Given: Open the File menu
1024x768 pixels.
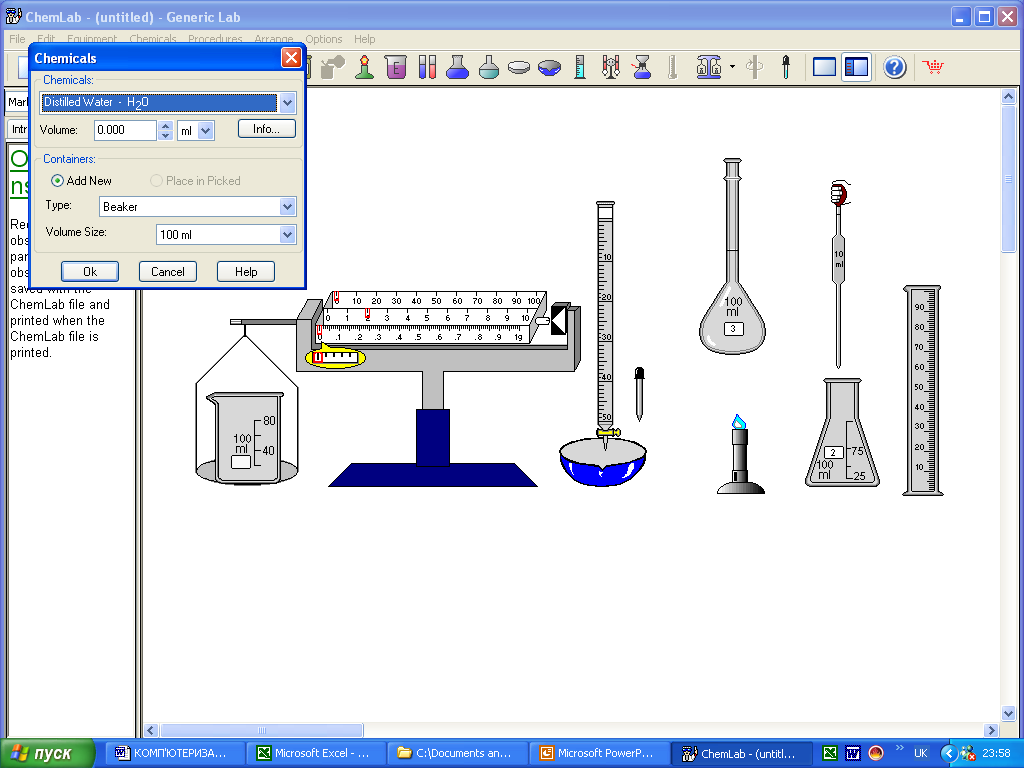Looking at the screenshot, I should (17, 39).
